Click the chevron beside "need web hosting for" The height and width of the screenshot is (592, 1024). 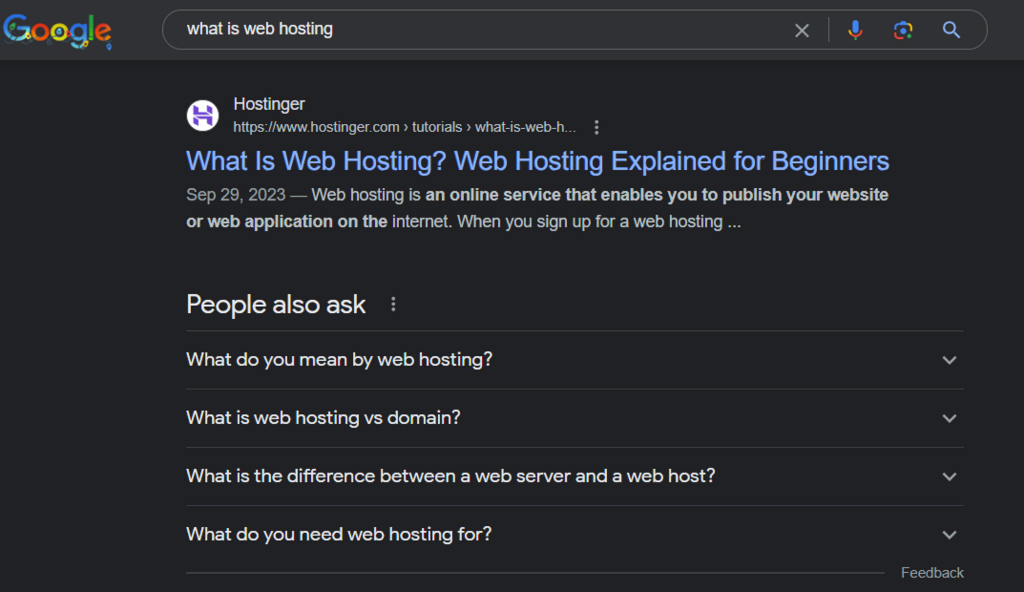pyautogui.click(x=950, y=535)
